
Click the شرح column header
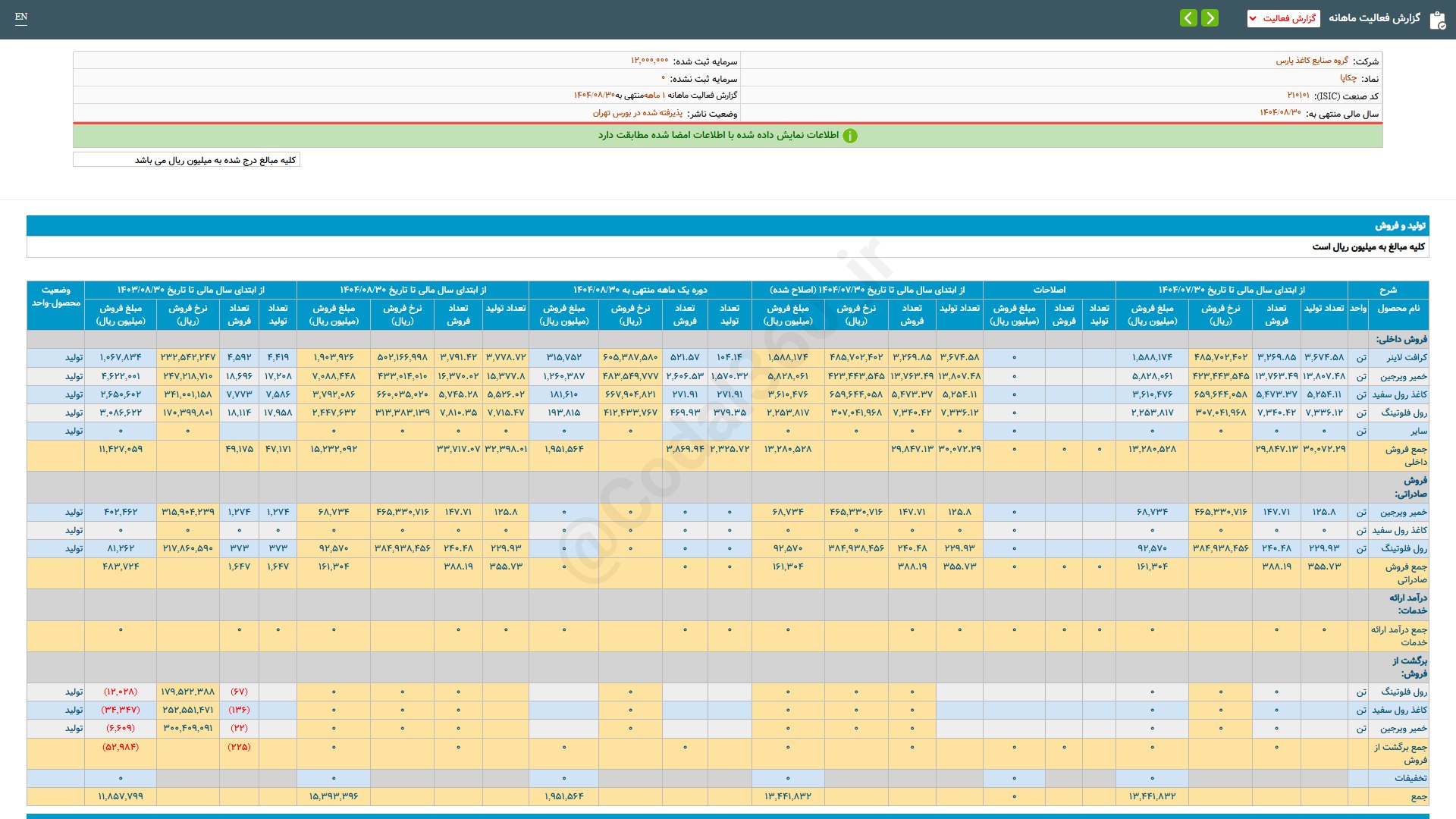pos(1388,290)
